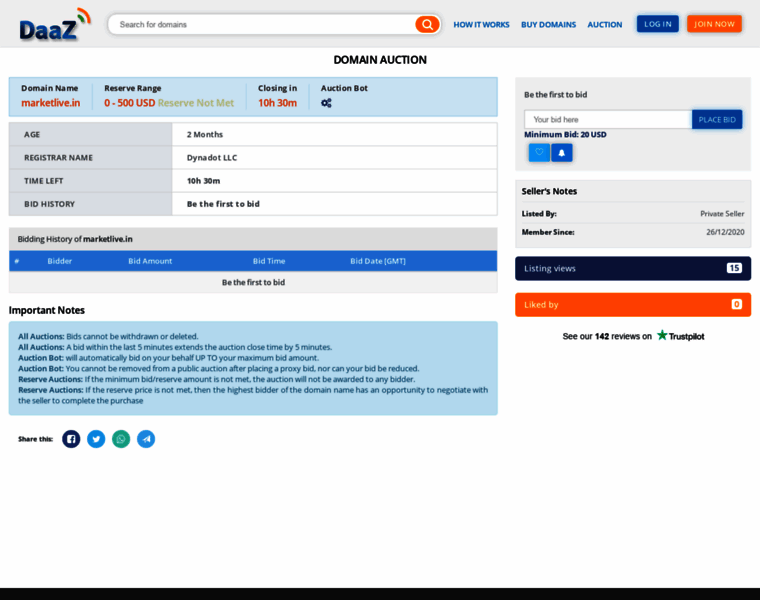Click the Dynadot LLC registrar value

pos(212,158)
